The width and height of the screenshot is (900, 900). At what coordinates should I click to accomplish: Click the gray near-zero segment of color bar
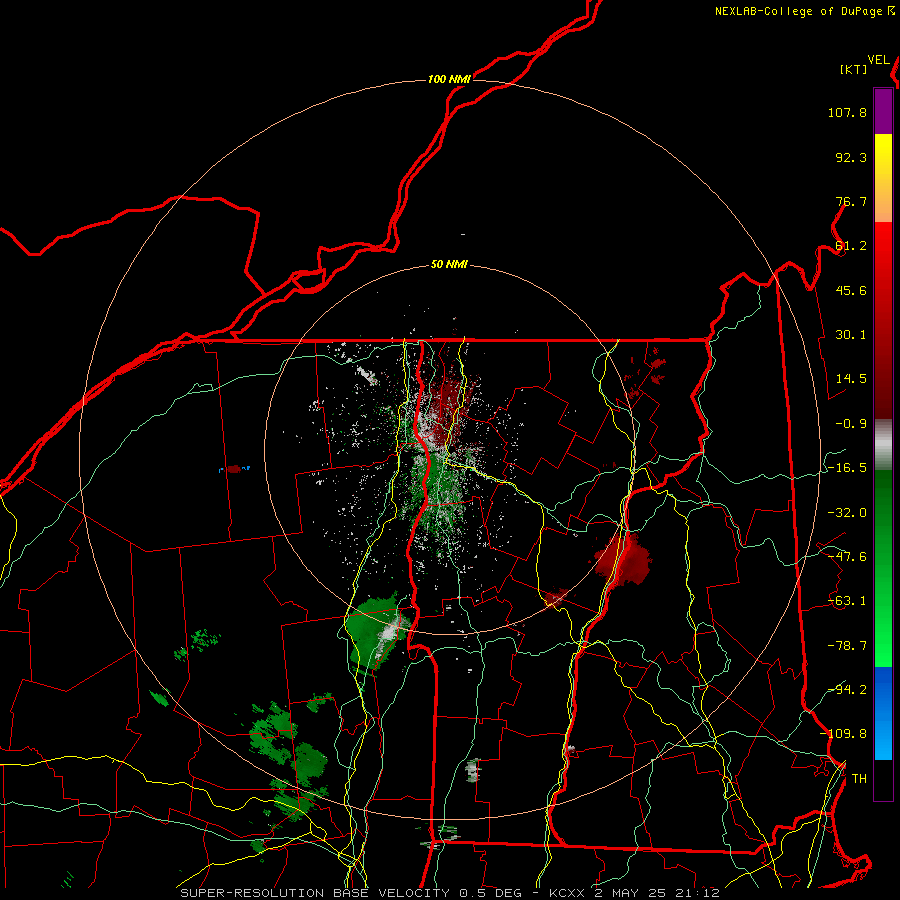click(x=883, y=444)
